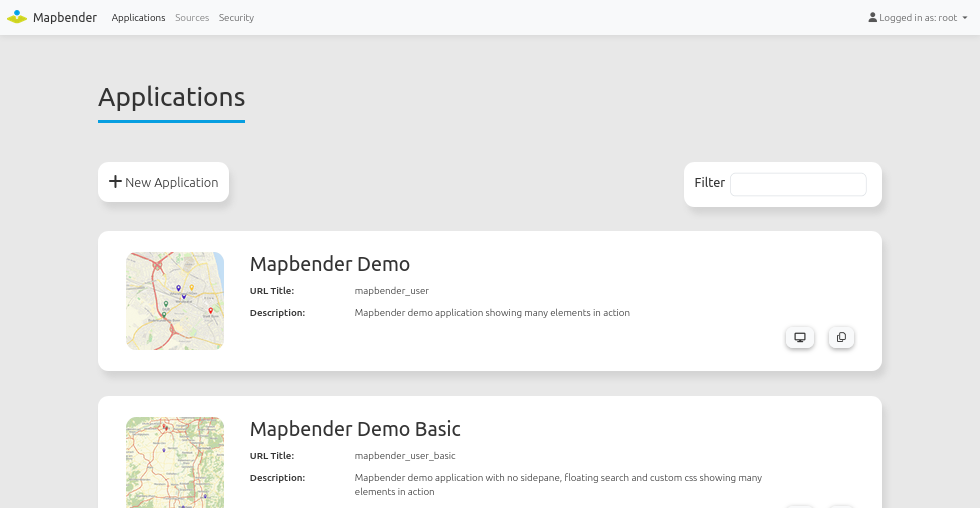Open the Mapbender Demo Basic thumbnail
980x508 pixels.
(175, 462)
